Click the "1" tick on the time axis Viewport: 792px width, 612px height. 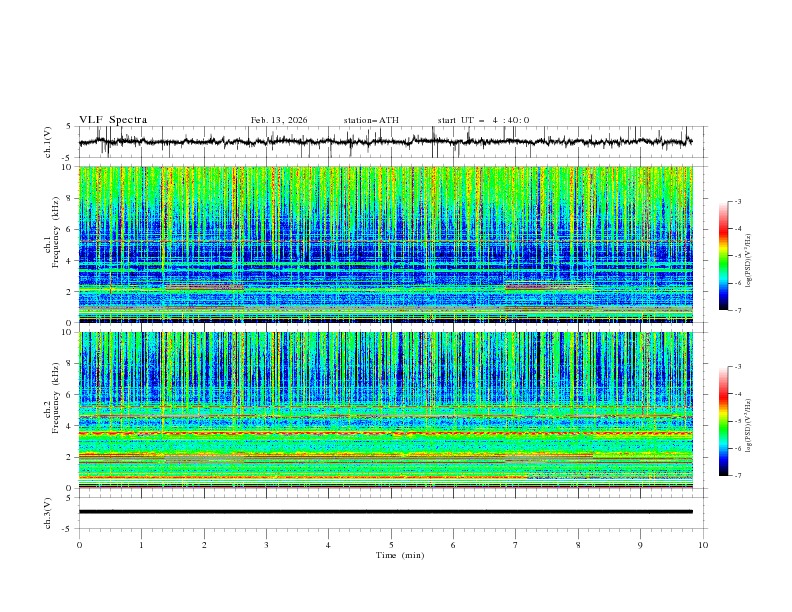point(141,545)
